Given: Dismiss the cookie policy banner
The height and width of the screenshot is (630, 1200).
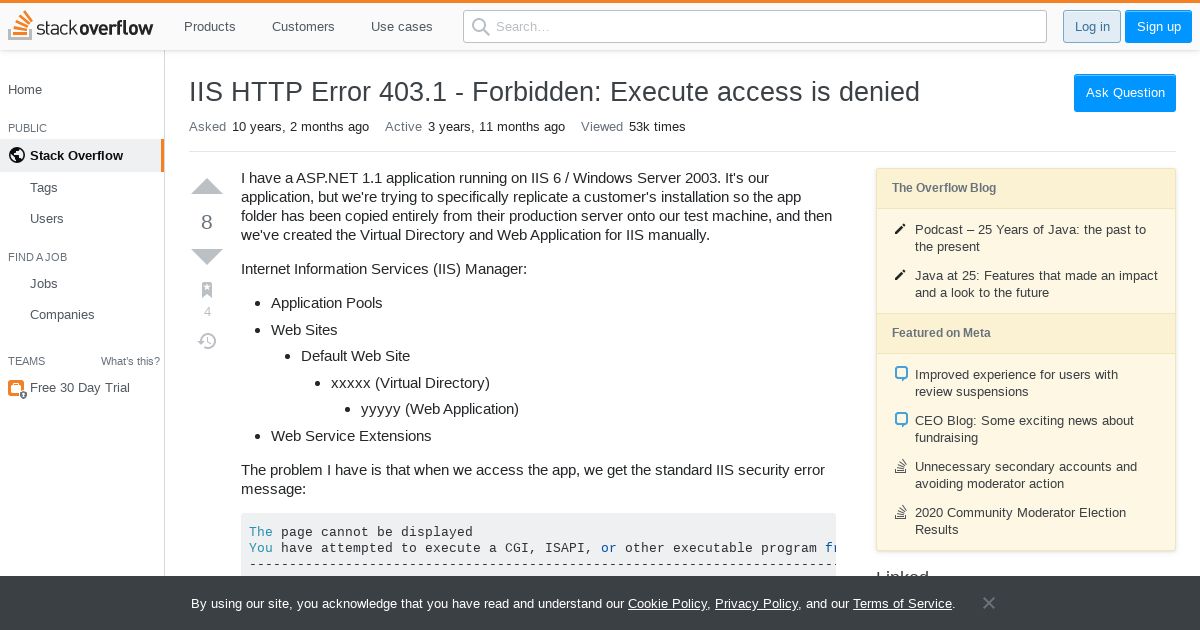Looking at the screenshot, I should pos(988,603).
